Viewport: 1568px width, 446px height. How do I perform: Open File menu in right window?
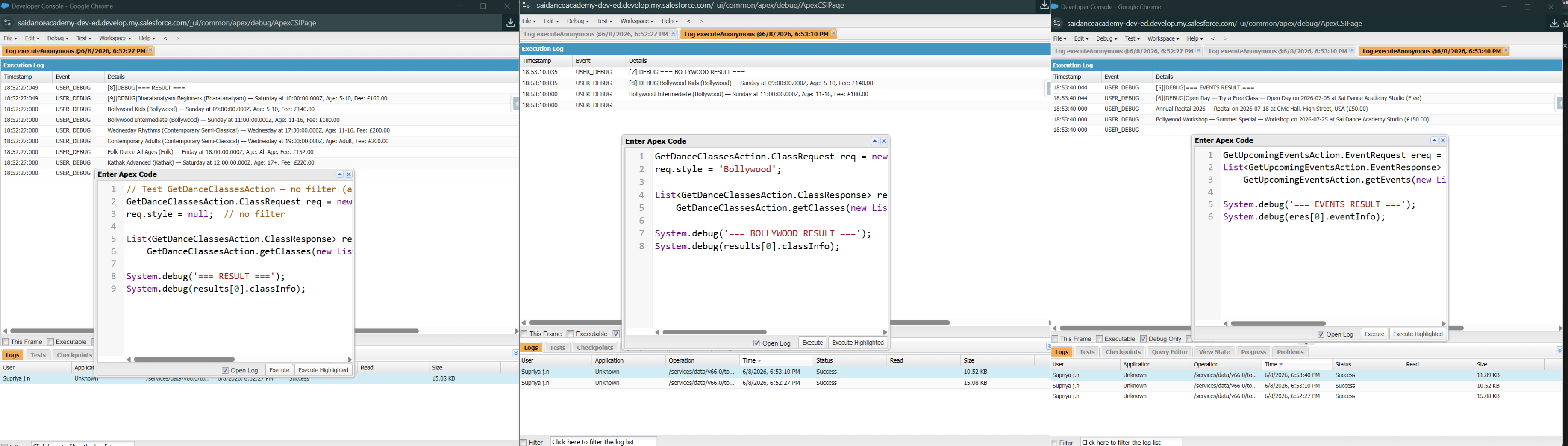click(x=1060, y=39)
